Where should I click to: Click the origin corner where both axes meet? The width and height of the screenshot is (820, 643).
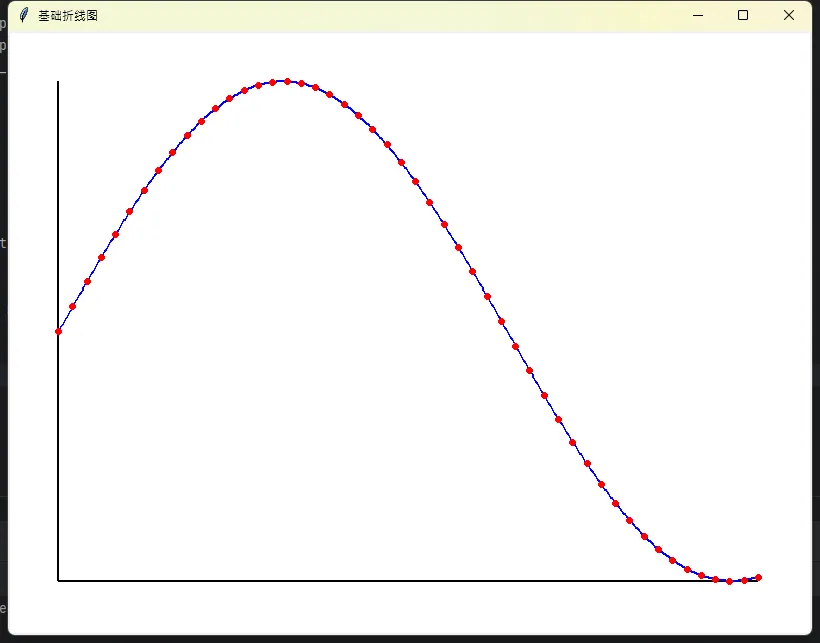click(x=58, y=580)
